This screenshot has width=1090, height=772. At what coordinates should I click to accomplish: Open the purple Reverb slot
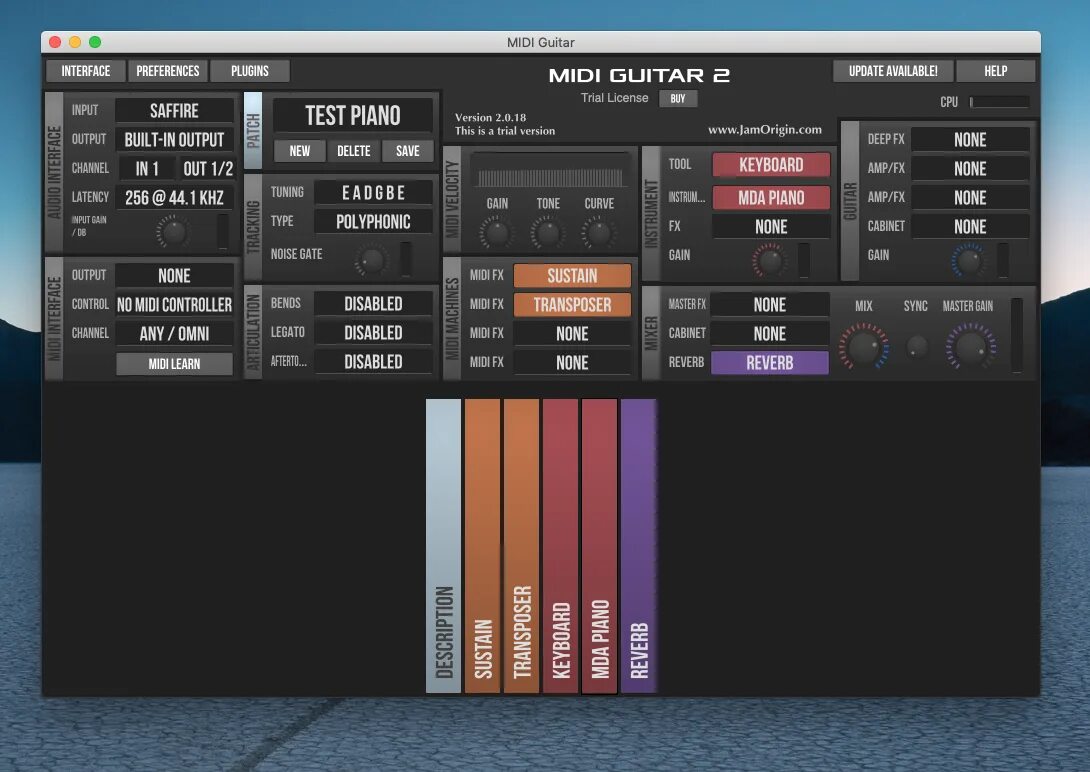[x=770, y=363]
